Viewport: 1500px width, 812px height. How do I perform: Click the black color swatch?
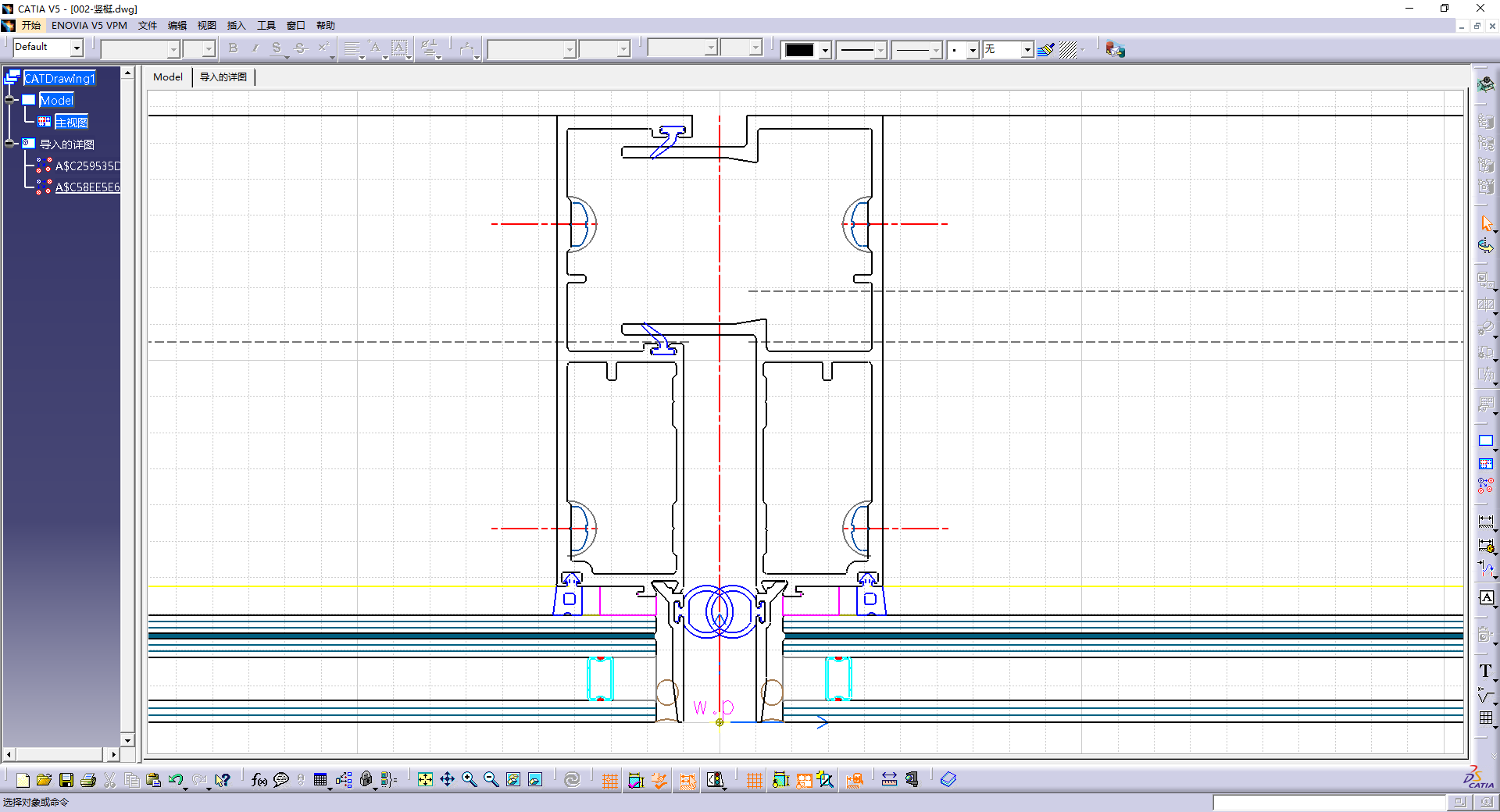pos(799,50)
